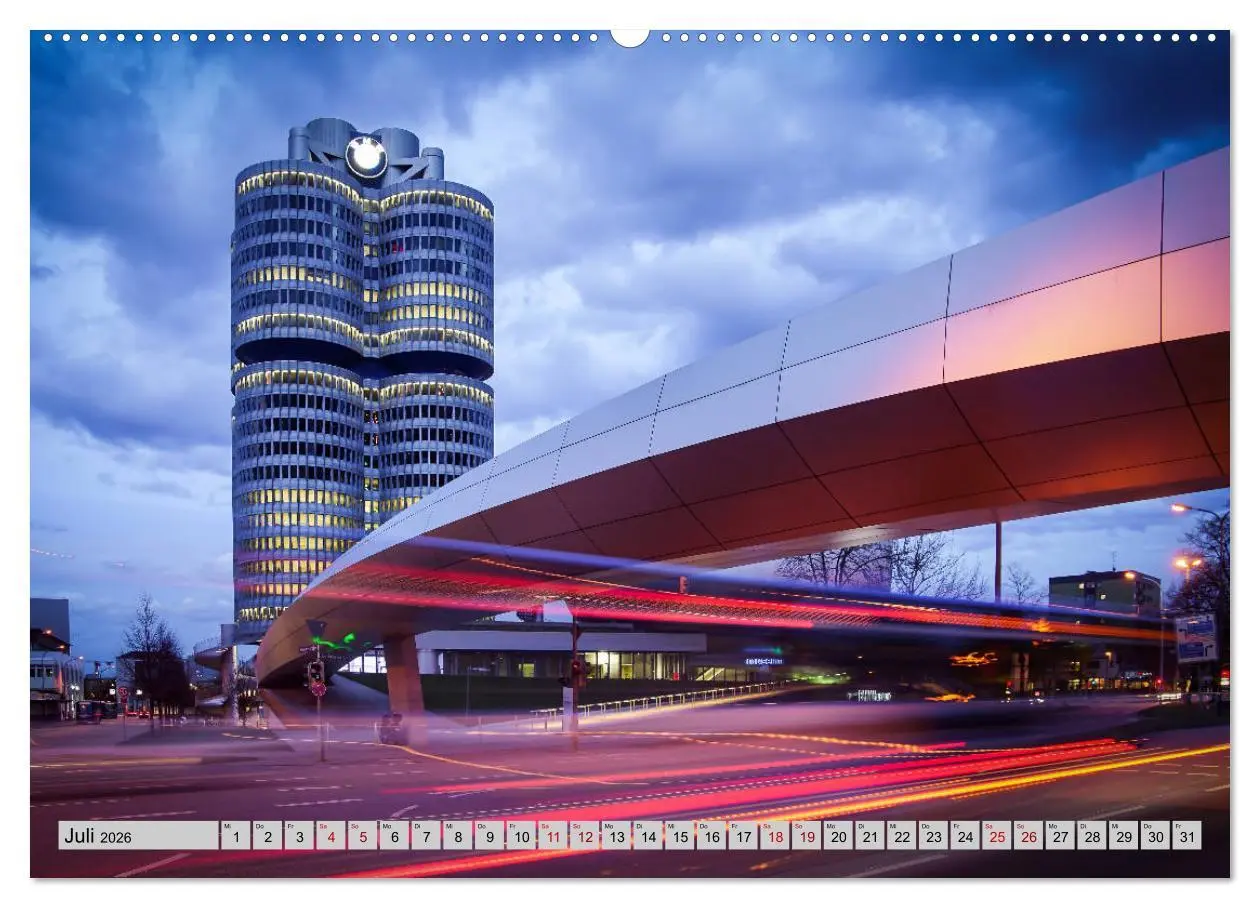Click date cell 23 (Do)
The width and height of the screenshot is (1260, 908).
[x=934, y=836]
